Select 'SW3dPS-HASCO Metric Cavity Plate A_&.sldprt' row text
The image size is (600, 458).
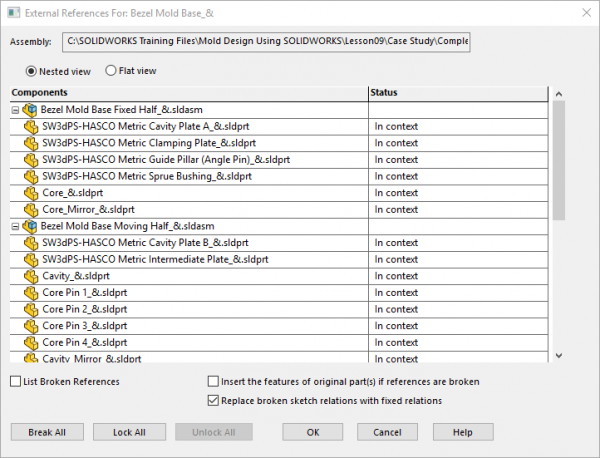(146, 127)
